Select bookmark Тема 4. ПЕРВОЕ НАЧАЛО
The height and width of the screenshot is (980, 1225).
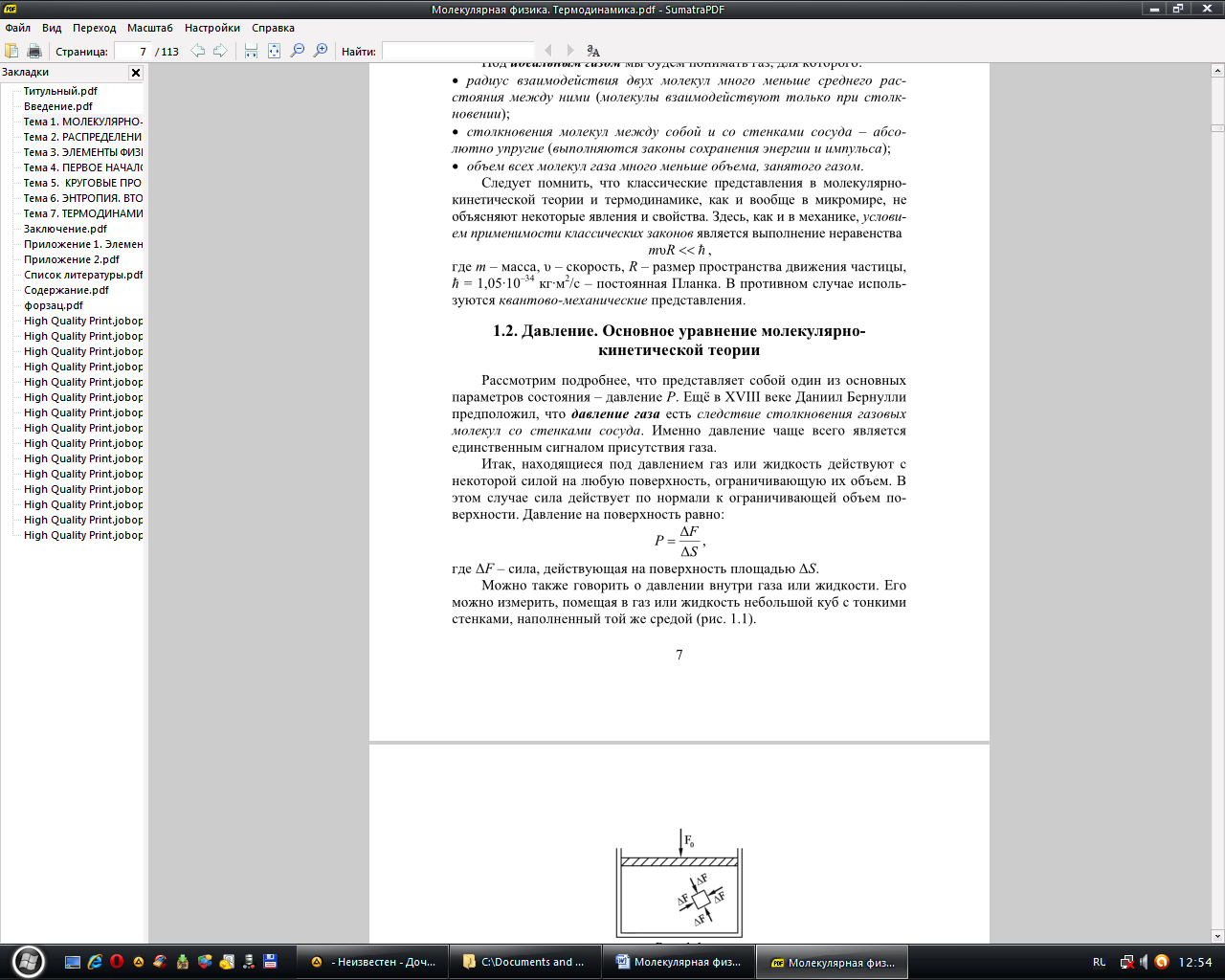(82, 167)
